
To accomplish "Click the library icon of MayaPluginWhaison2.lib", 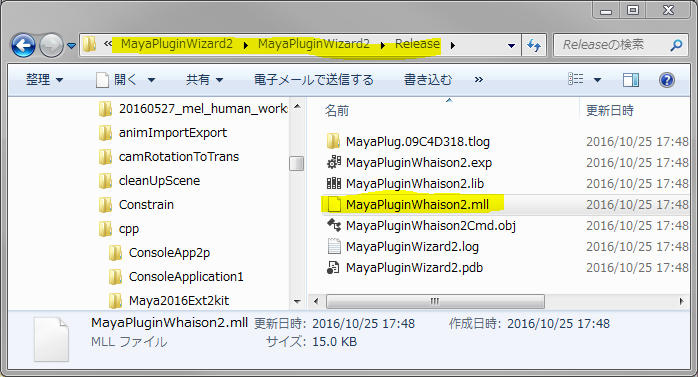I will (x=334, y=183).
